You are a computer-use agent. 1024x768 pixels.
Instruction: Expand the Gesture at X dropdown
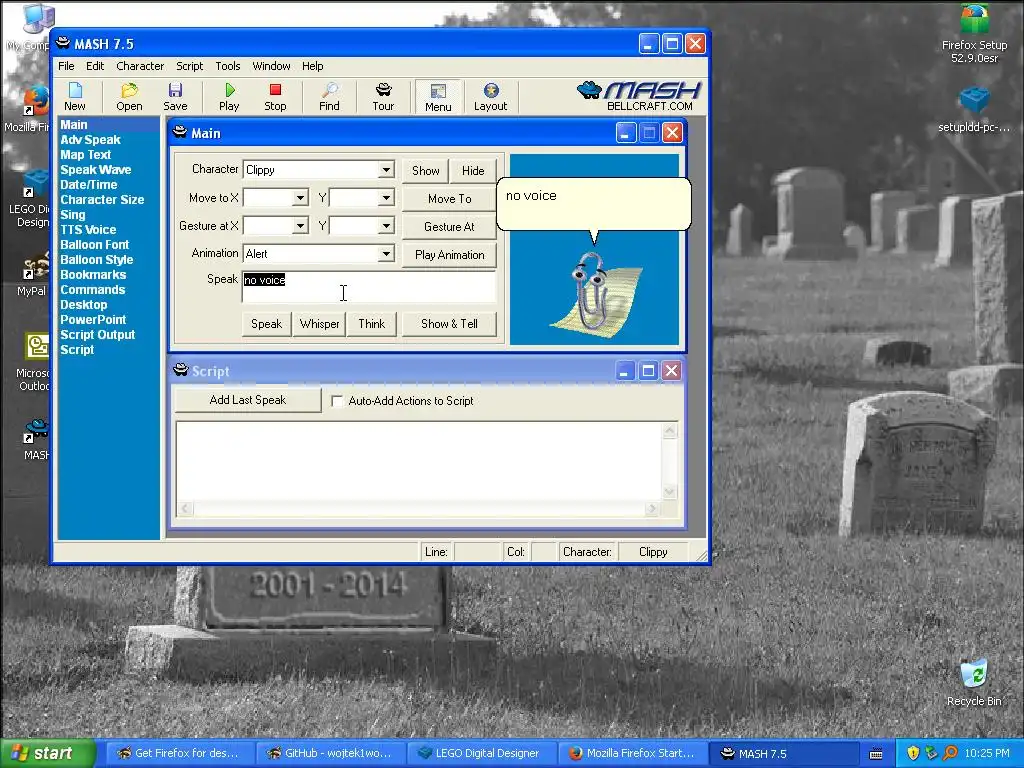tap(300, 226)
